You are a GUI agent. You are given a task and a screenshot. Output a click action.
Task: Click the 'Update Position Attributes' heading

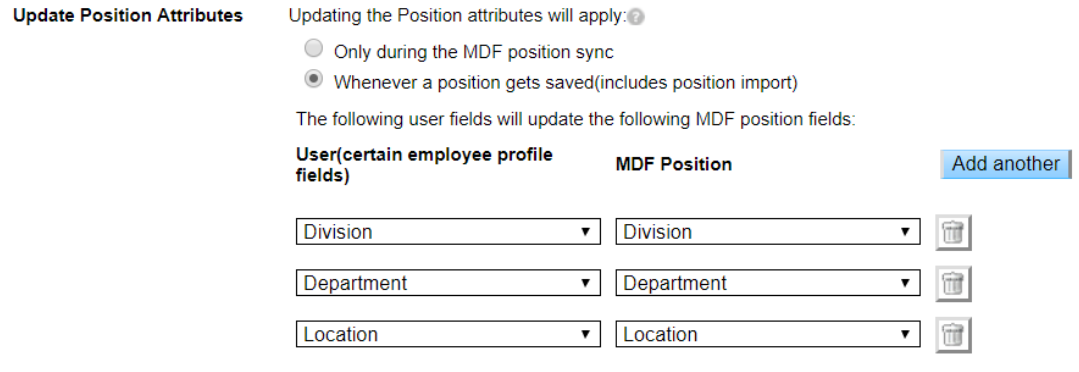coord(128,16)
